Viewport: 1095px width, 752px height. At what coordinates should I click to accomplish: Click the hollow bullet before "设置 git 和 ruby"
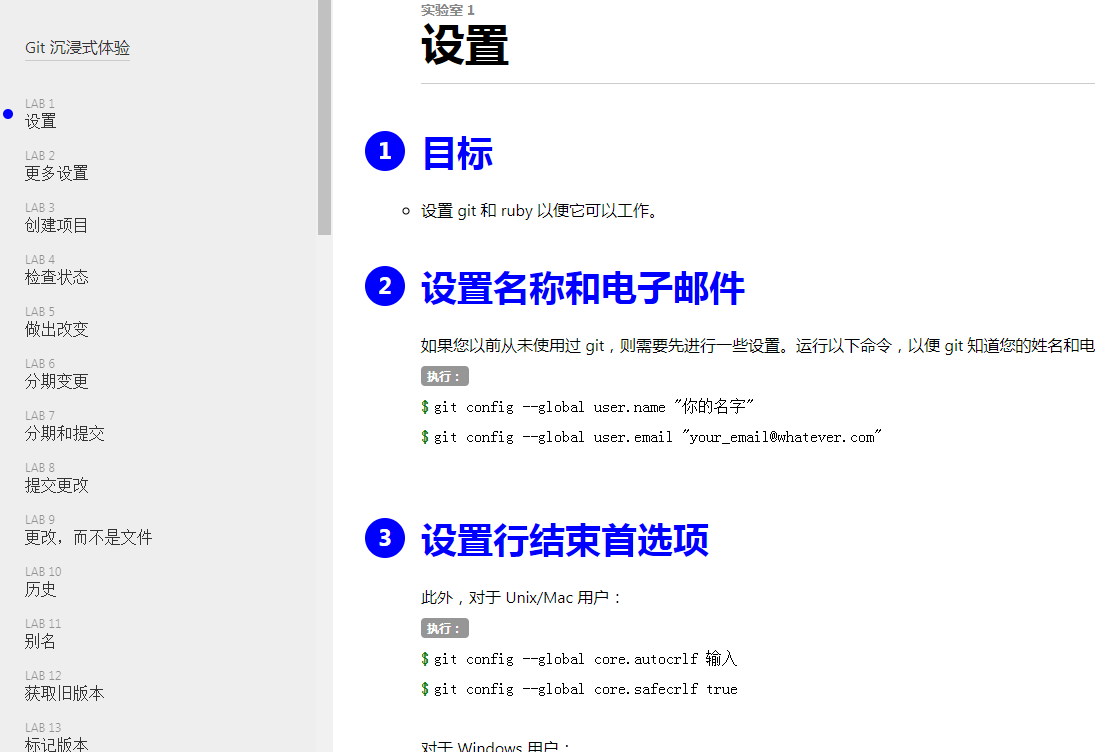405,210
